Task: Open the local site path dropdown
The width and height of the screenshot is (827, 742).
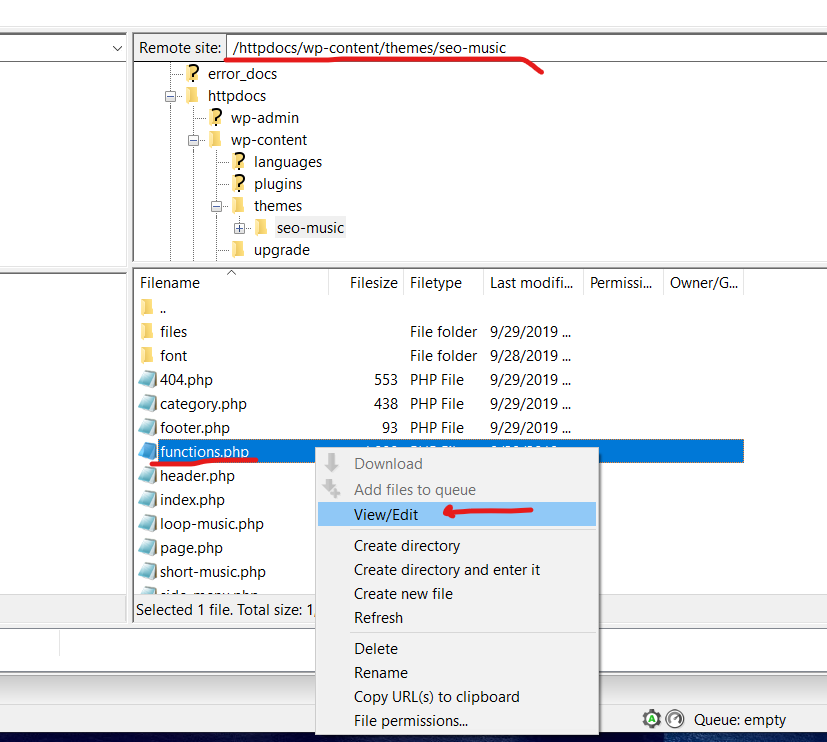Action: pos(117,48)
